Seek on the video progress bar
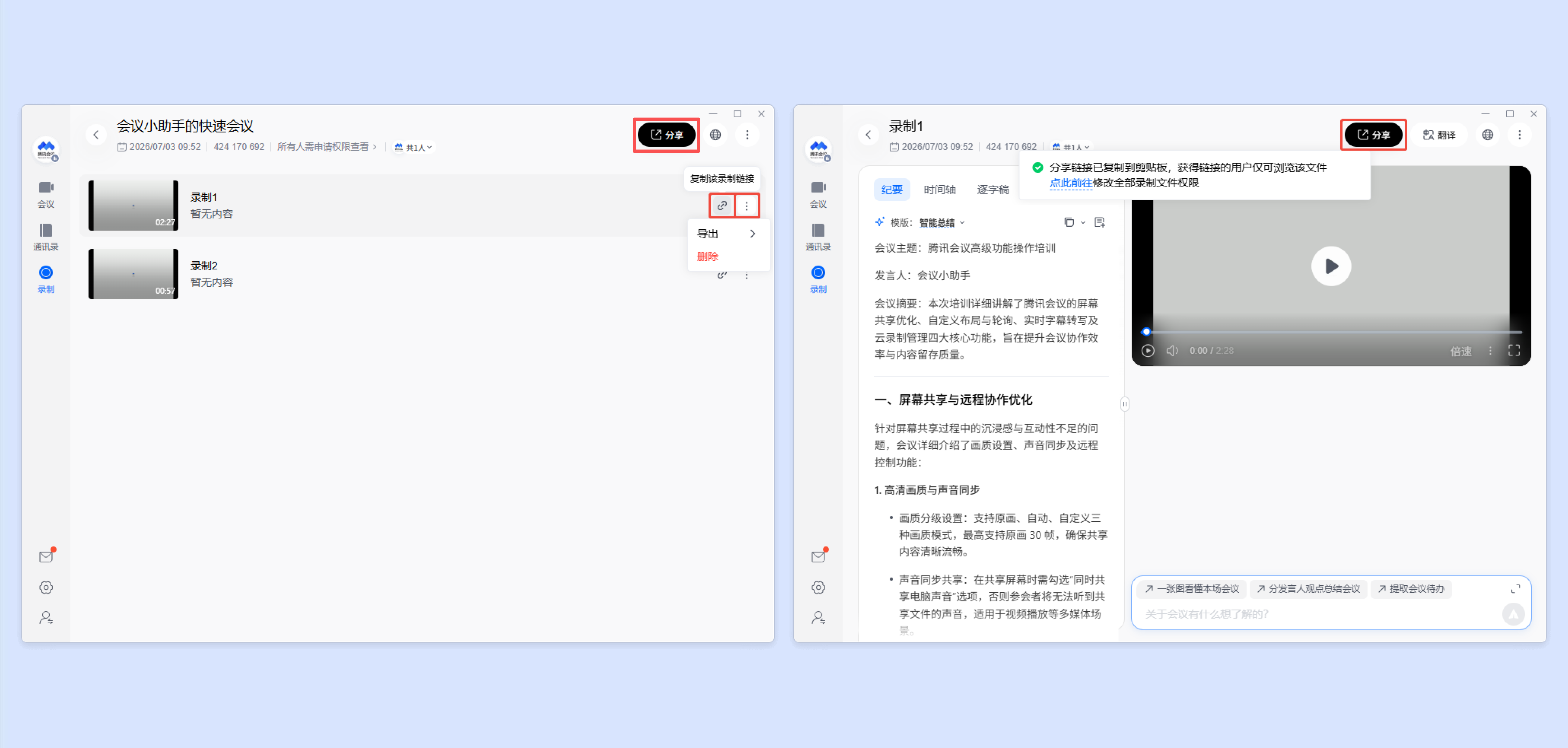 click(1331, 332)
